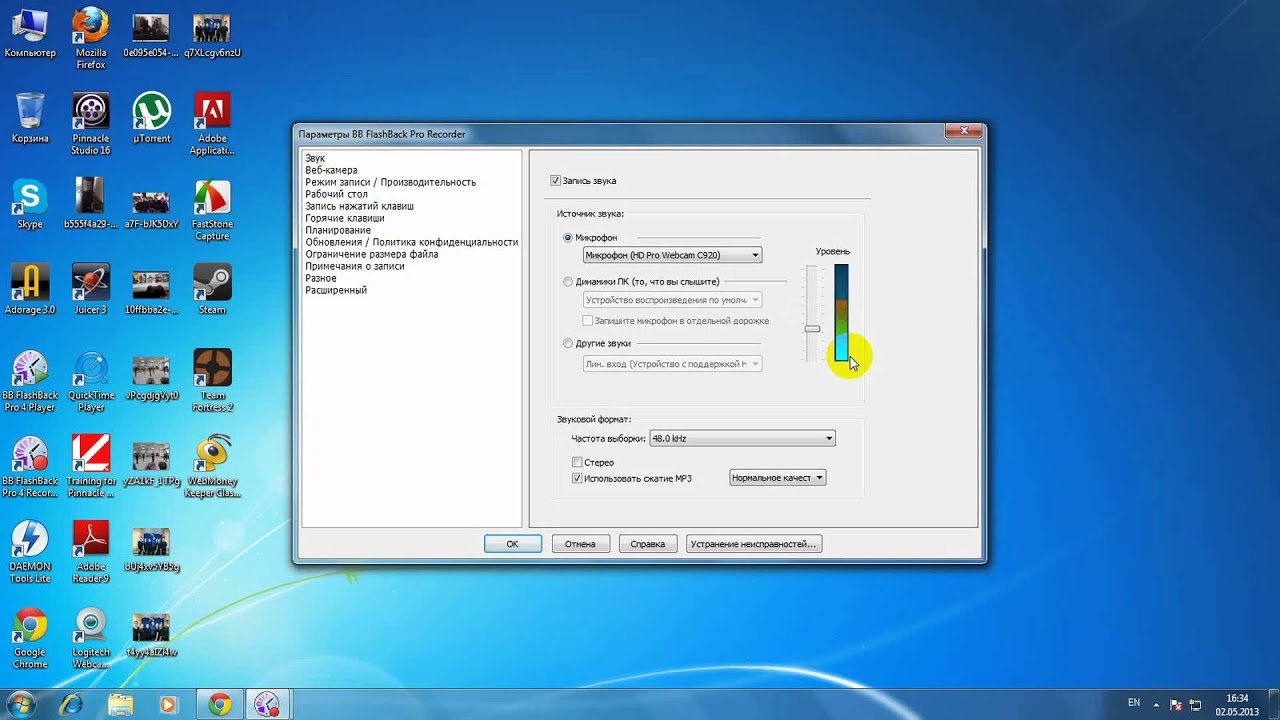Select Примечания о записи category
The height and width of the screenshot is (720, 1280).
[x=354, y=266]
